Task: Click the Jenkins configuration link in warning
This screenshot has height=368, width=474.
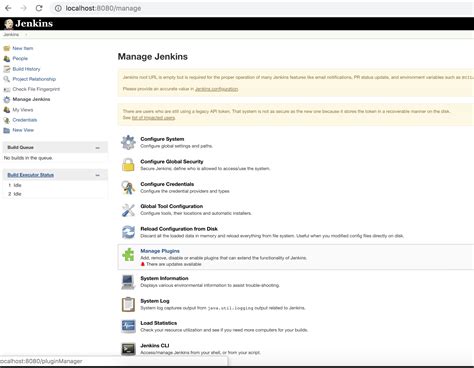Action: click(x=217, y=89)
